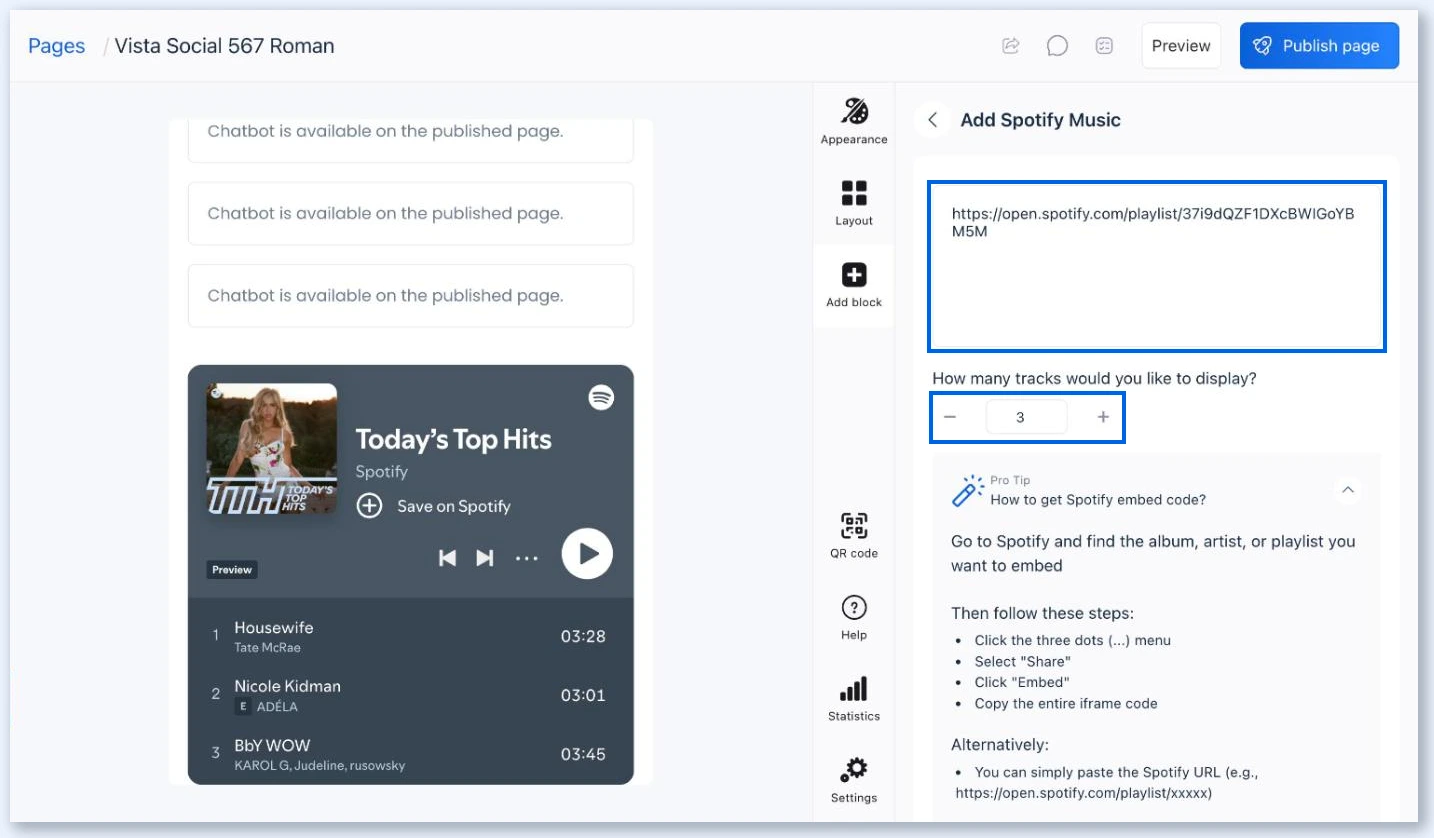This screenshot has width=1434, height=838.
Task: Click the "How to get Spotify embed code?" heading
Action: pos(1098,499)
